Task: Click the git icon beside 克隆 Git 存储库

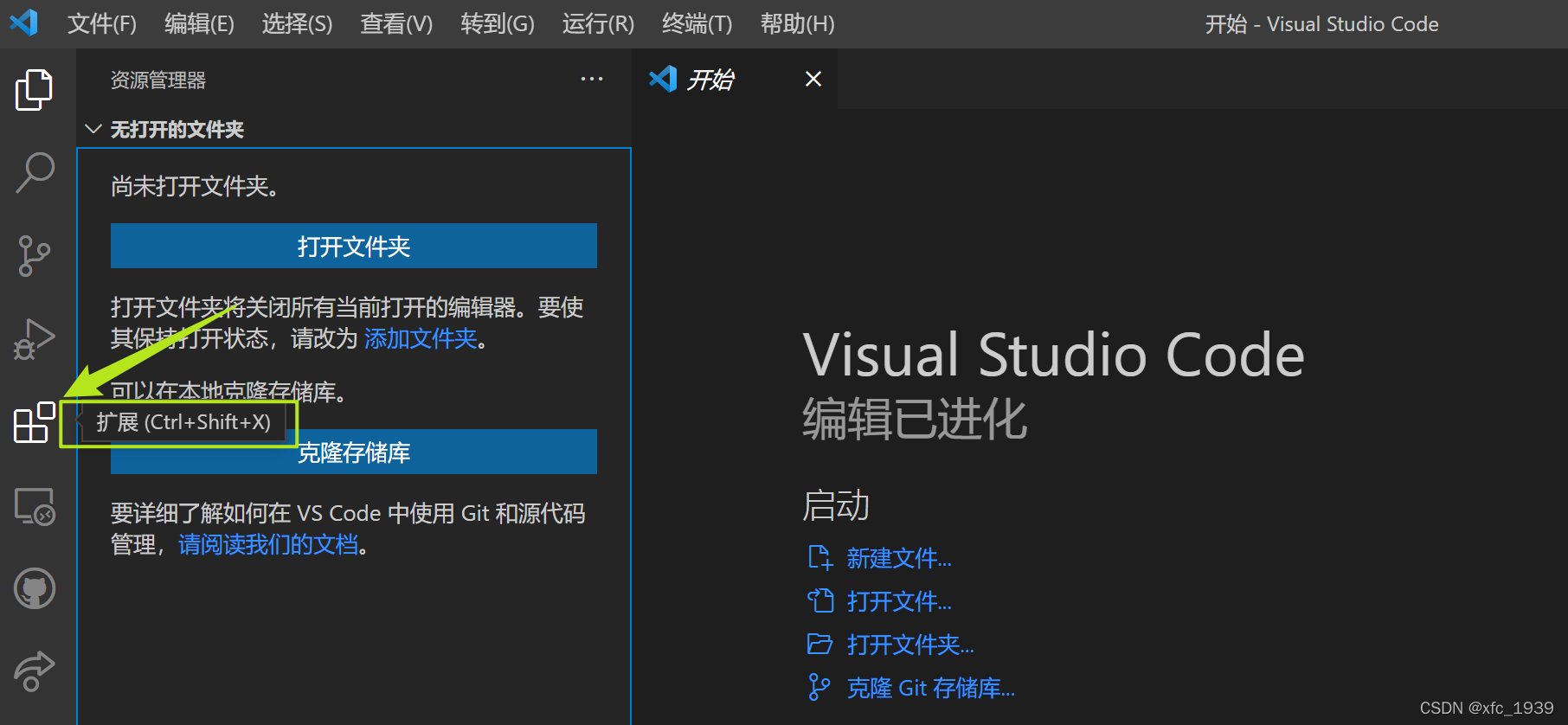Action: point(819,687)
